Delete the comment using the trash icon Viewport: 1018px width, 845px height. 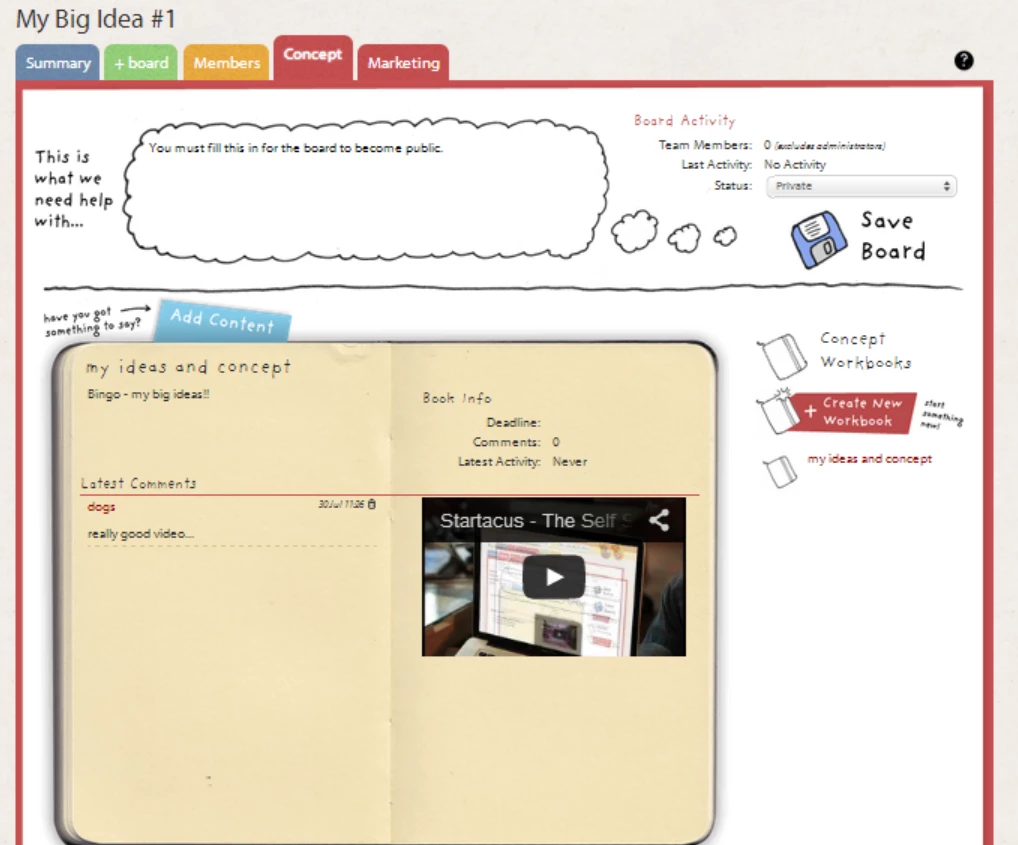(x=372, y=505)
